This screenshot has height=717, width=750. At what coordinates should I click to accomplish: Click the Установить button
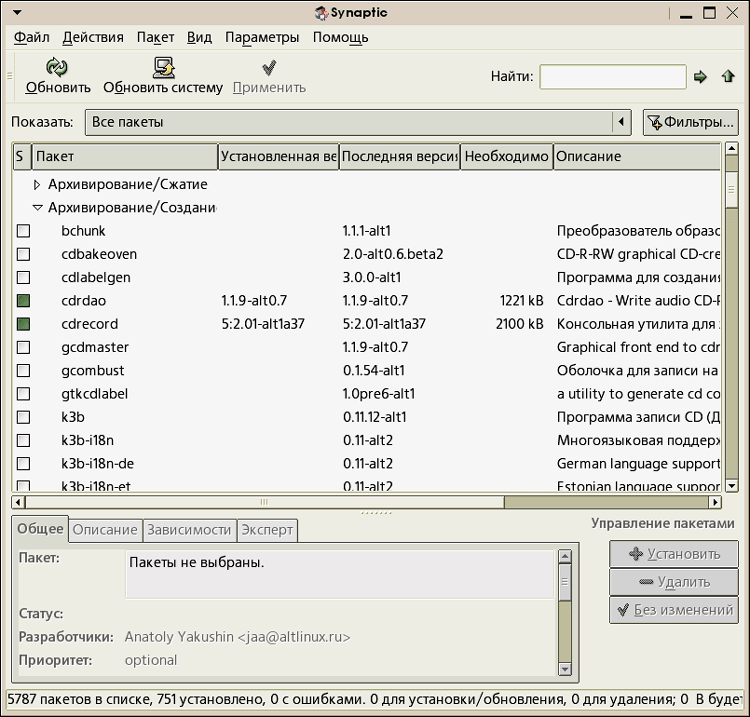click(x=673, y=554)
